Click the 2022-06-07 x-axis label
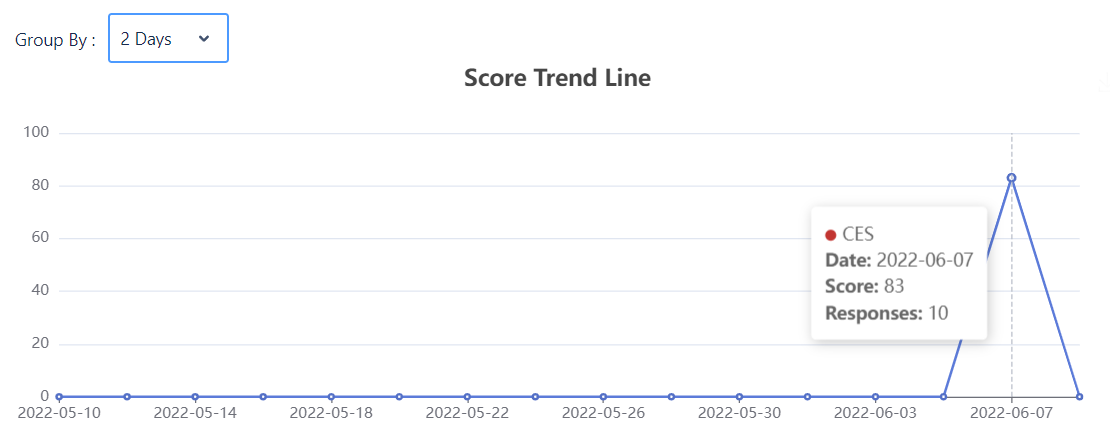 point(1012,412)
